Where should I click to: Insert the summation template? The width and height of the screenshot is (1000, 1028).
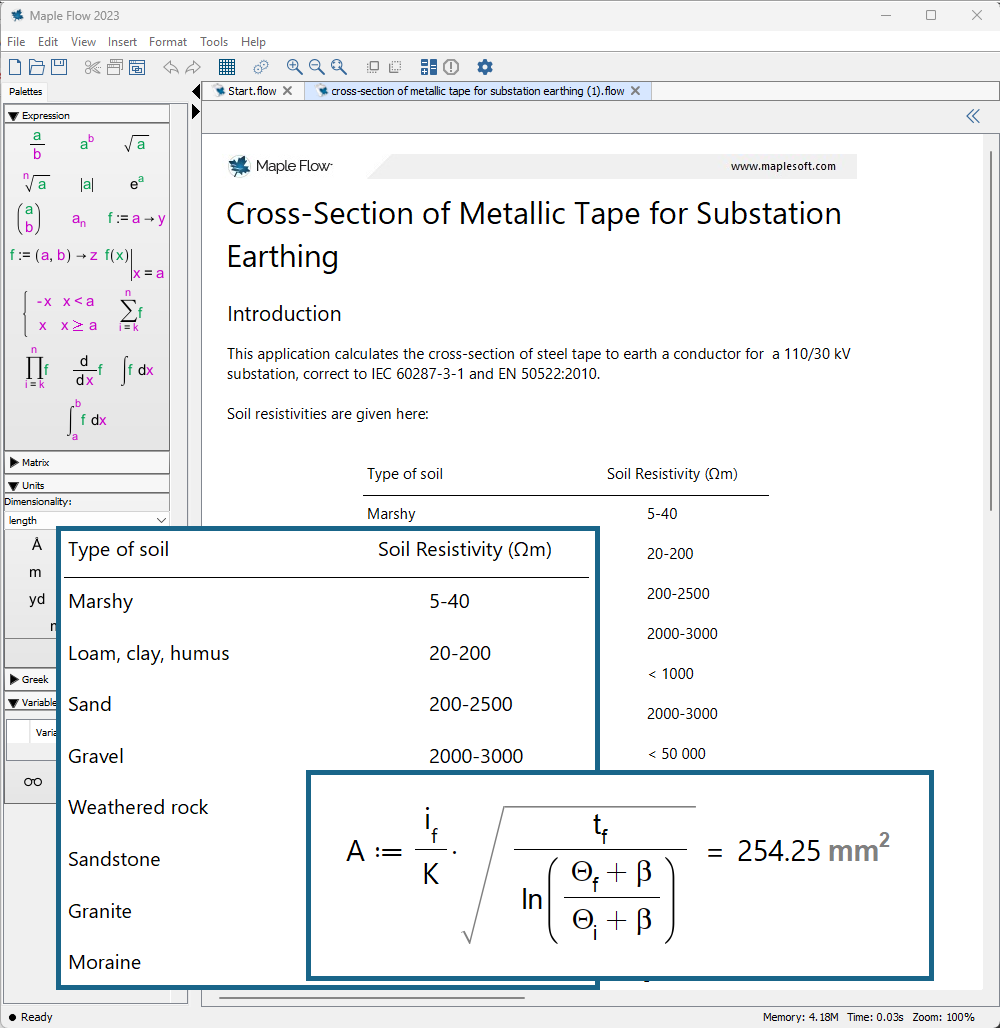coord(131,311)
